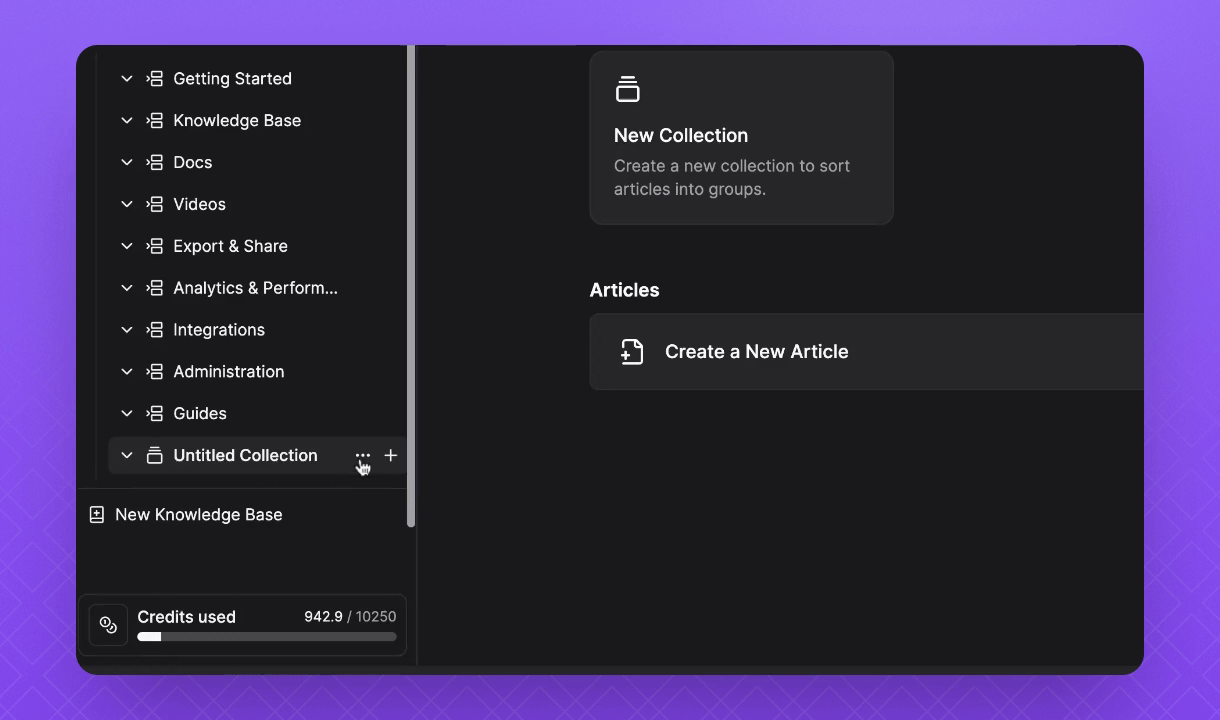Image resolution: width=1220 pixels, height=720 pixels.
Task: Click the Getting Started collection icon
Action: (x=155, y=78)
